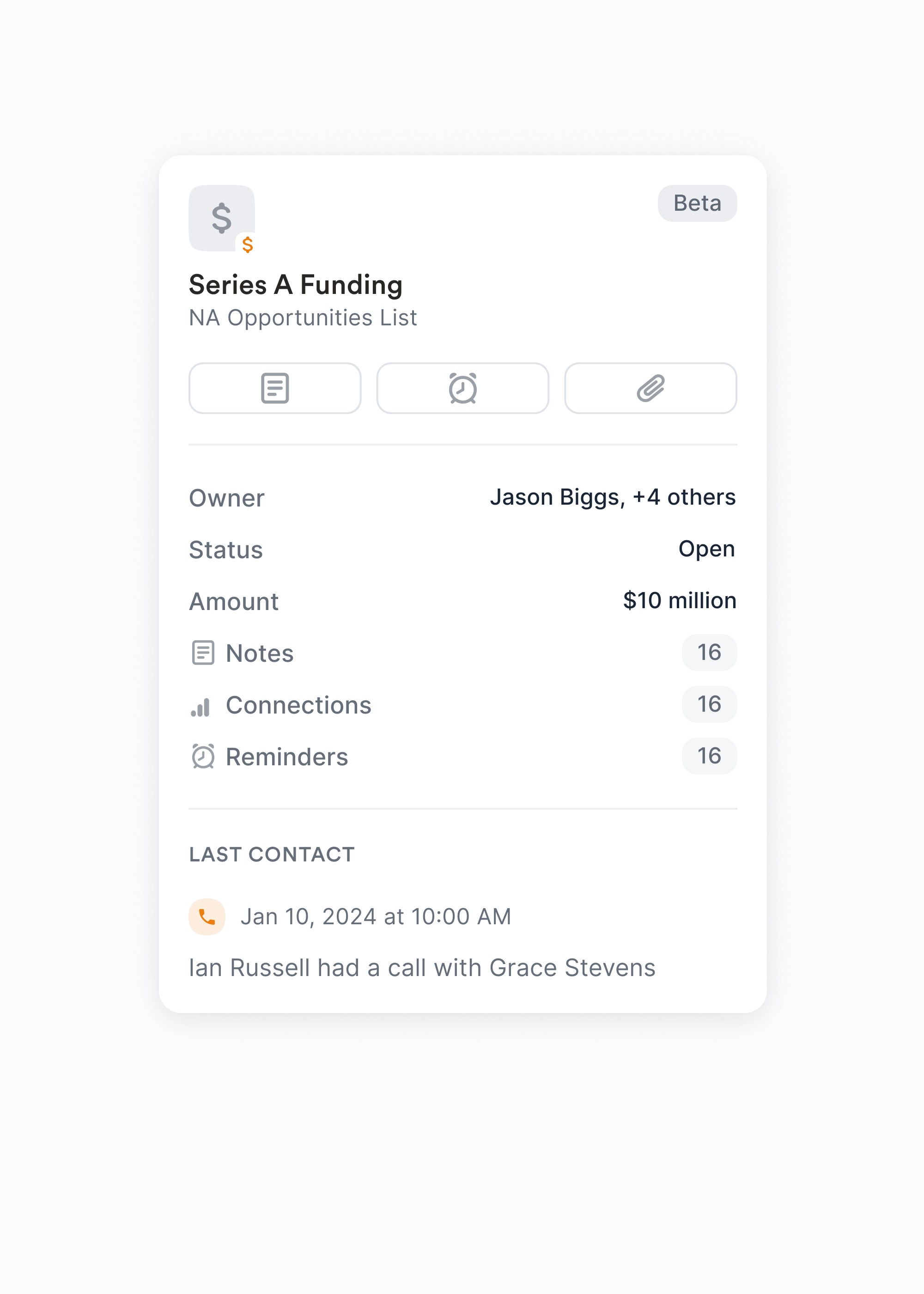This screenshot has height=1294, width=924.
Task: Click the Notes row document icon
Action: pyautogui.click(x=203, y=653)
